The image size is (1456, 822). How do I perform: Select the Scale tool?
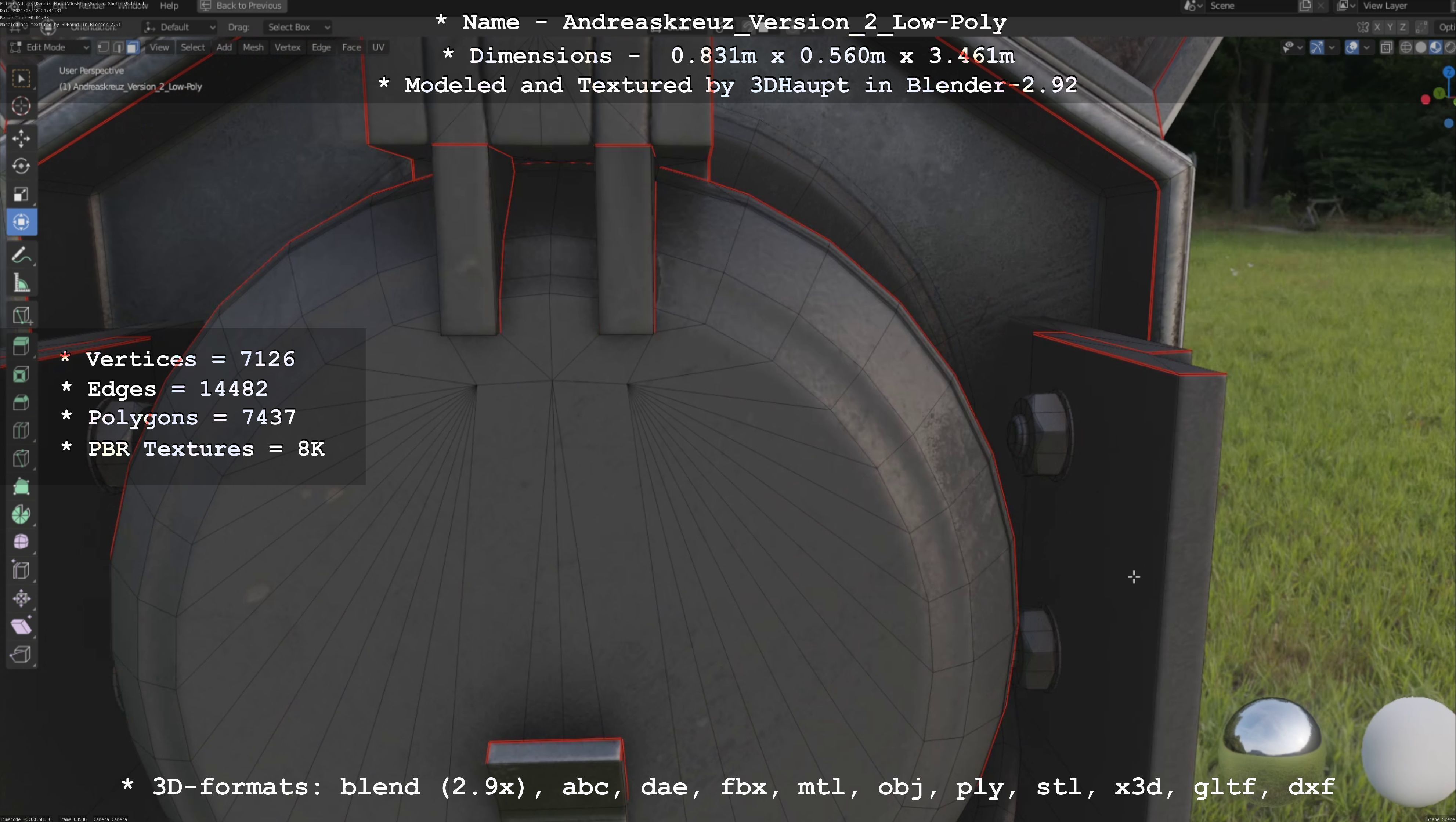[21, 194]
